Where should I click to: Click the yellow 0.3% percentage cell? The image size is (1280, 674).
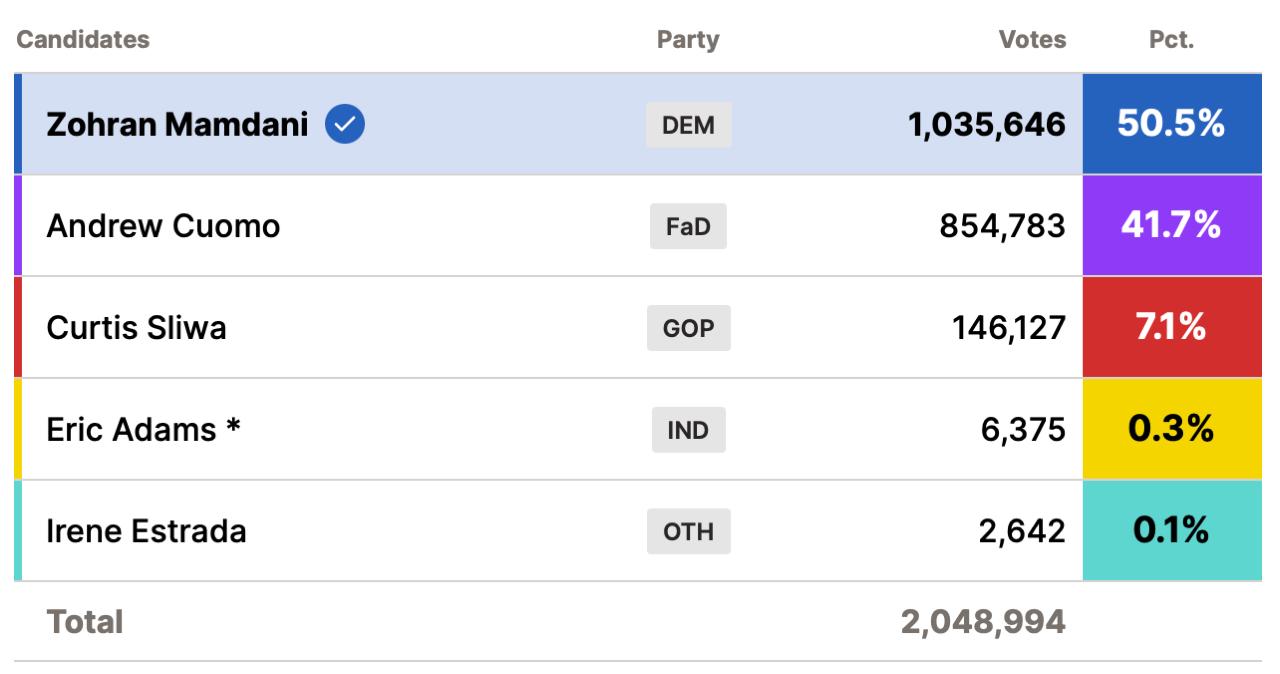1171,430
